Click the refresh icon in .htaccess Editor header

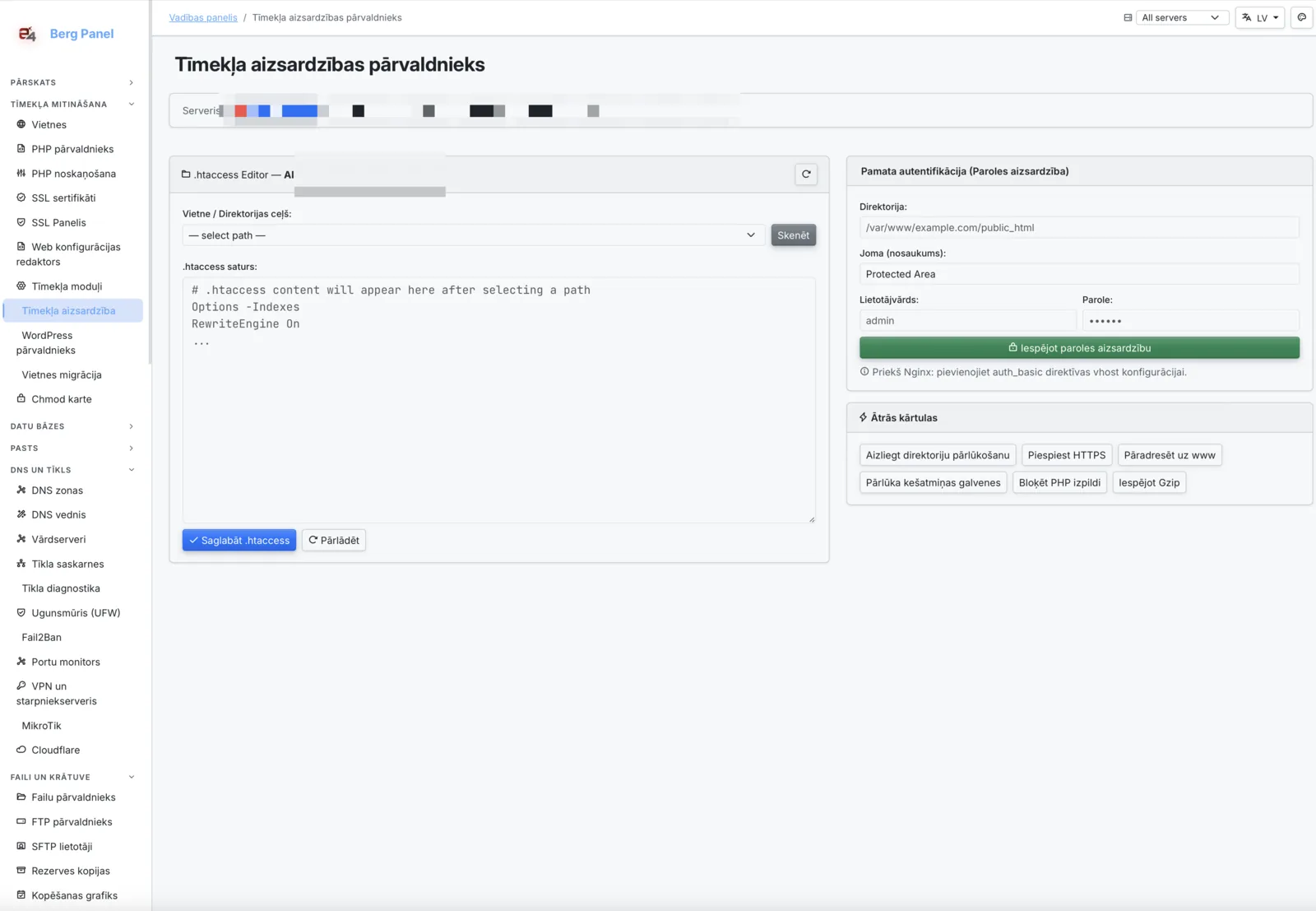[x=806, y=174]
